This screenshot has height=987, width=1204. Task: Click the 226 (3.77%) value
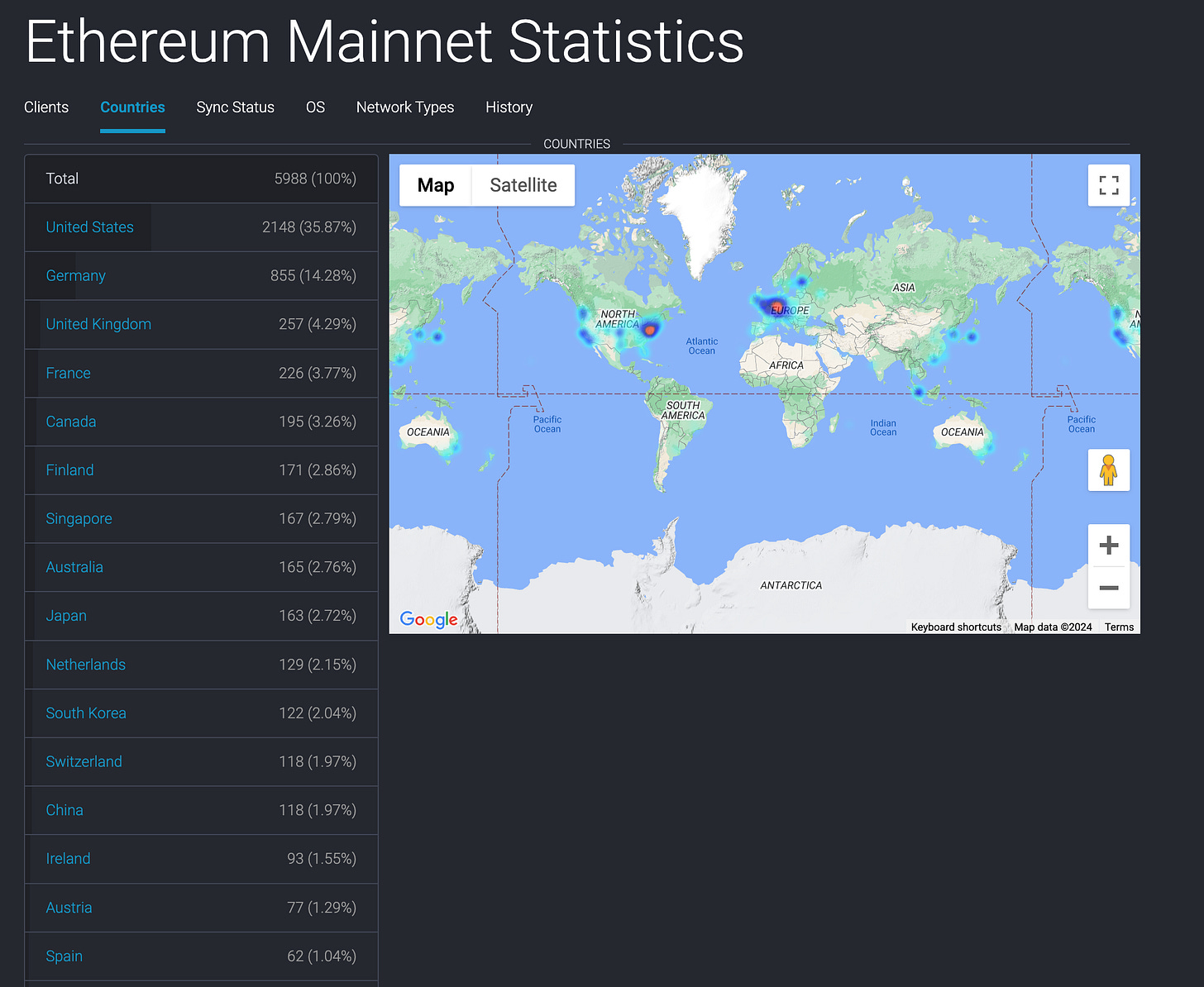point(318,373)
